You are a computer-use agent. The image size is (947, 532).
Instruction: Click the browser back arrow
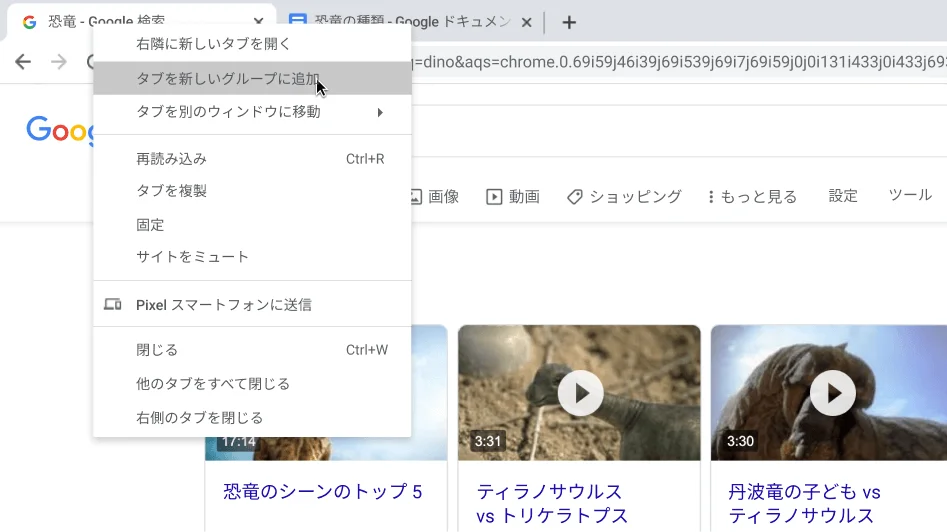(23, 62)
